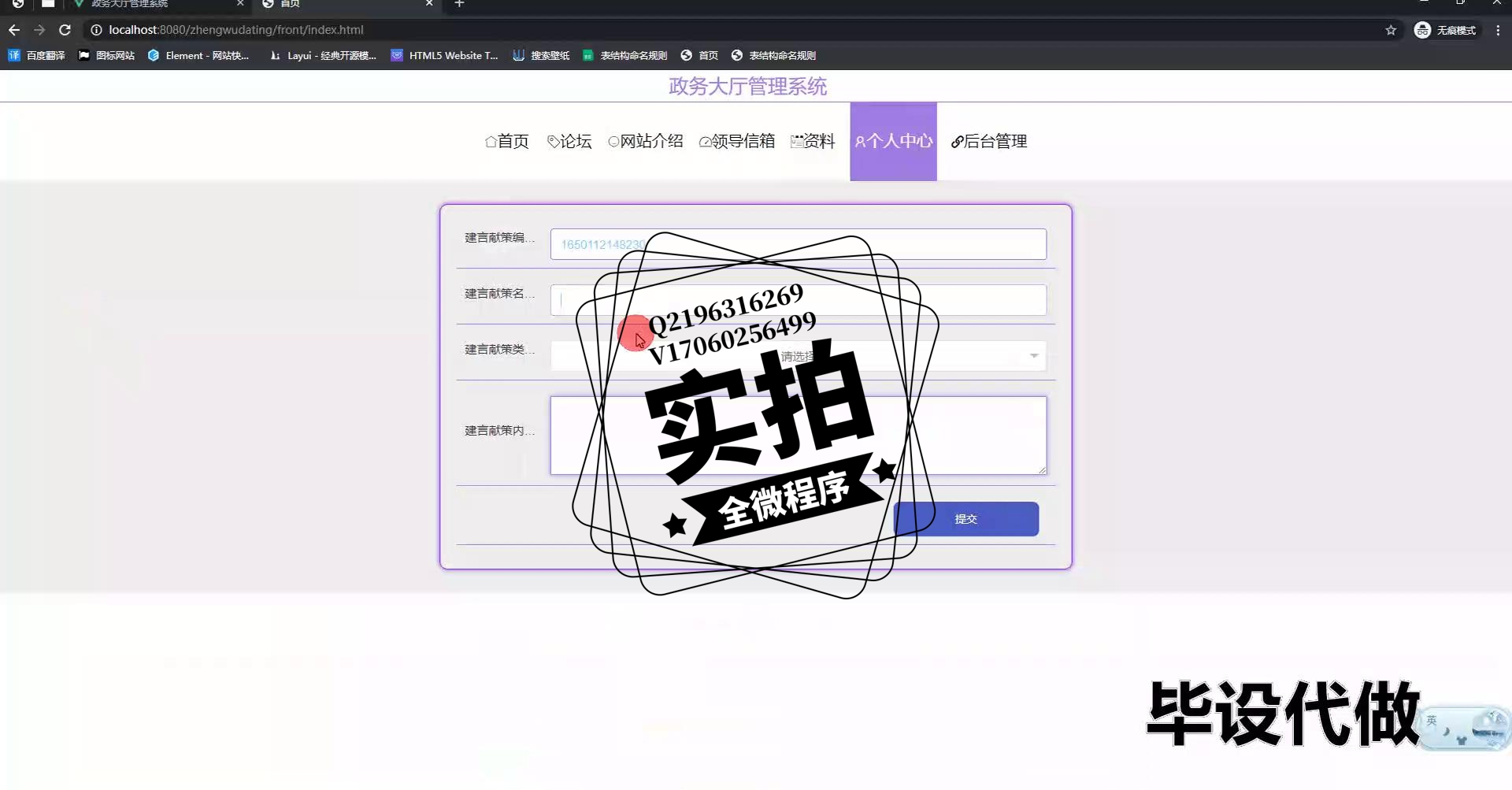Open the 资料 menu item
This screenshot has width=1512, height=790.
tap(813, 141)
